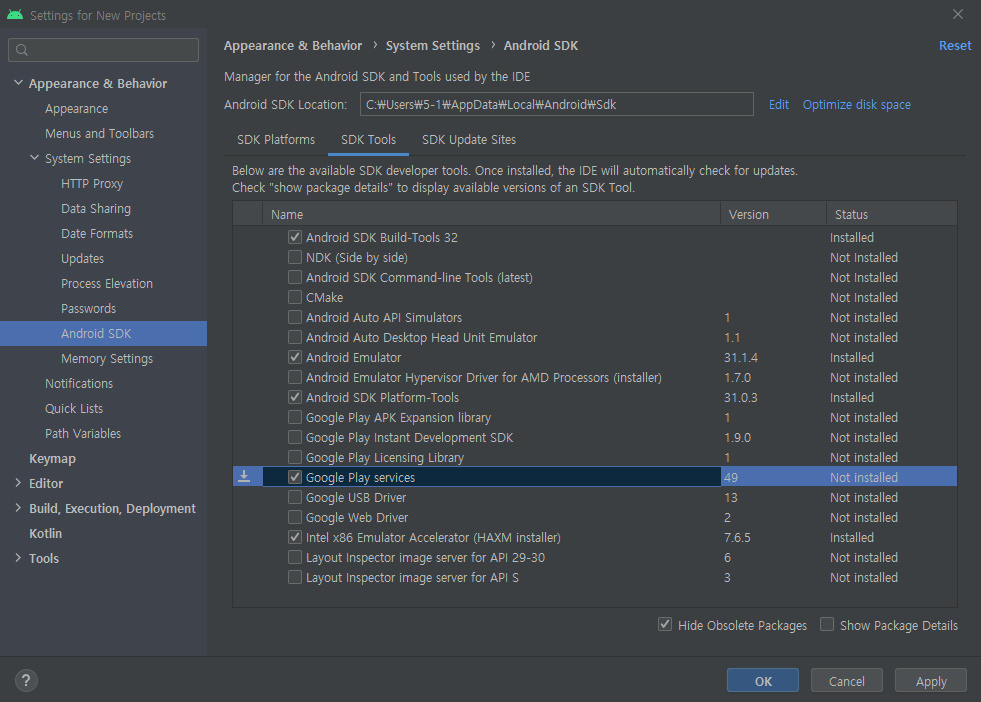The height and width of the screenshot is (702, 981).
Task: Tick the CMake checkbox
Action: pos(295,297)
